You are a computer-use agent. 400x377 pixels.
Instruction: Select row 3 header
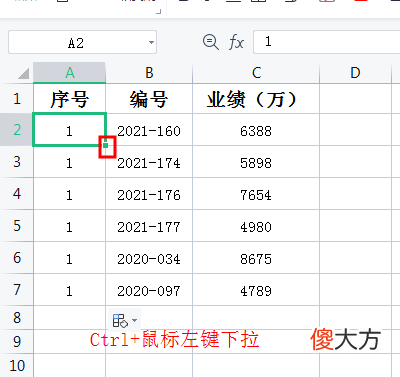(x=17, y=162)
